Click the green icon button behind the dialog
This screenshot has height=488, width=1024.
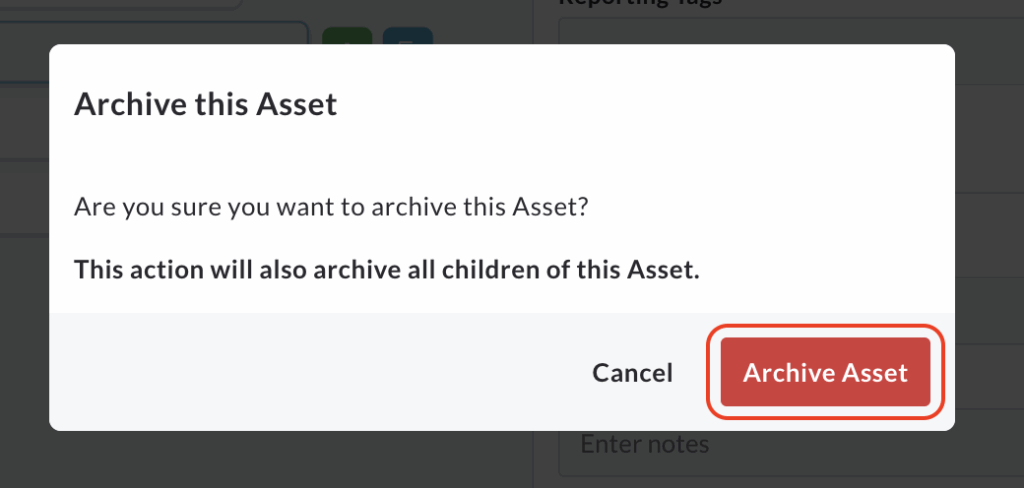point(346,37)
